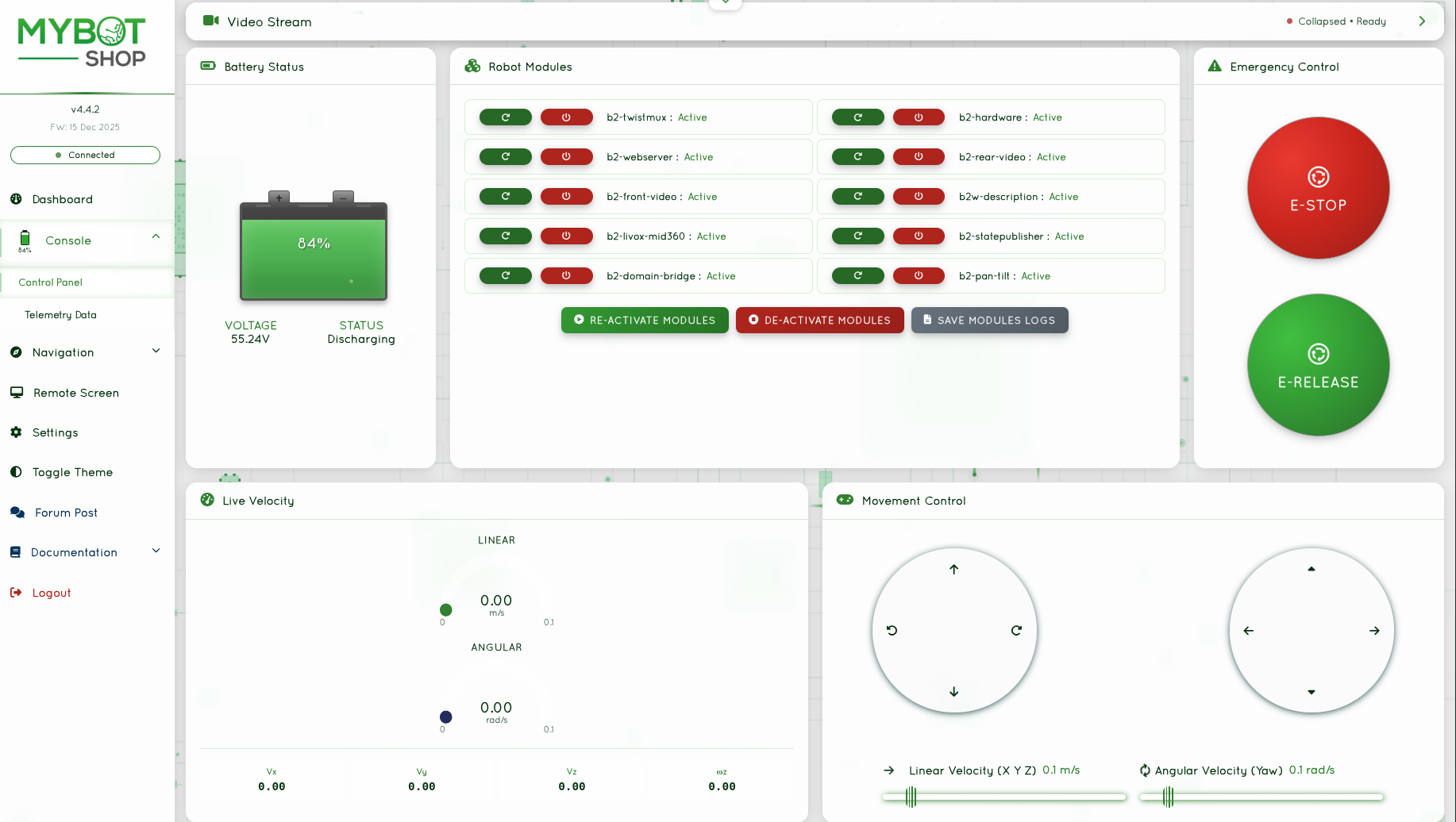The image size is (1456, 822).
Task: Expand the Documentation section
Action: (x=156, y=550)
